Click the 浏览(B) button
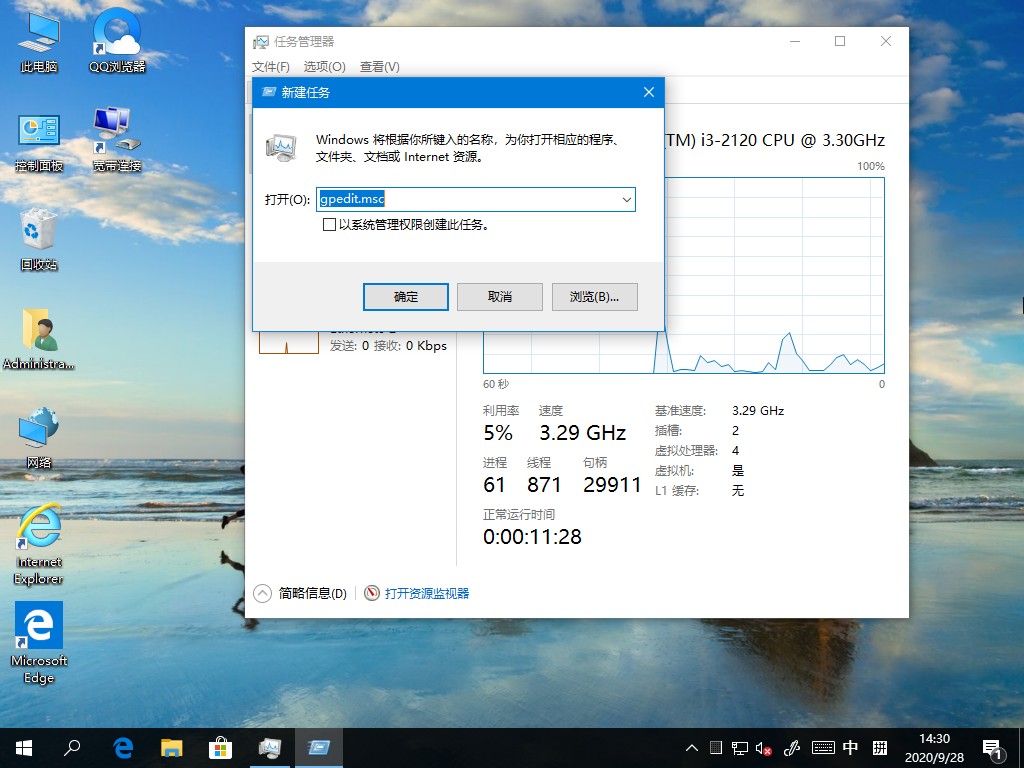The height and width of the screenshot is (768, 1024). pos(594,296)
